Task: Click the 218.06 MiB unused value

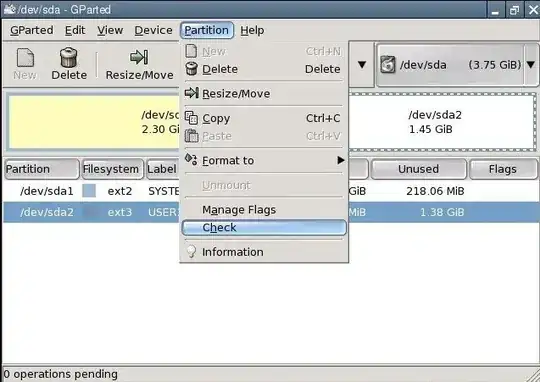Action: [x=435, y=191]
